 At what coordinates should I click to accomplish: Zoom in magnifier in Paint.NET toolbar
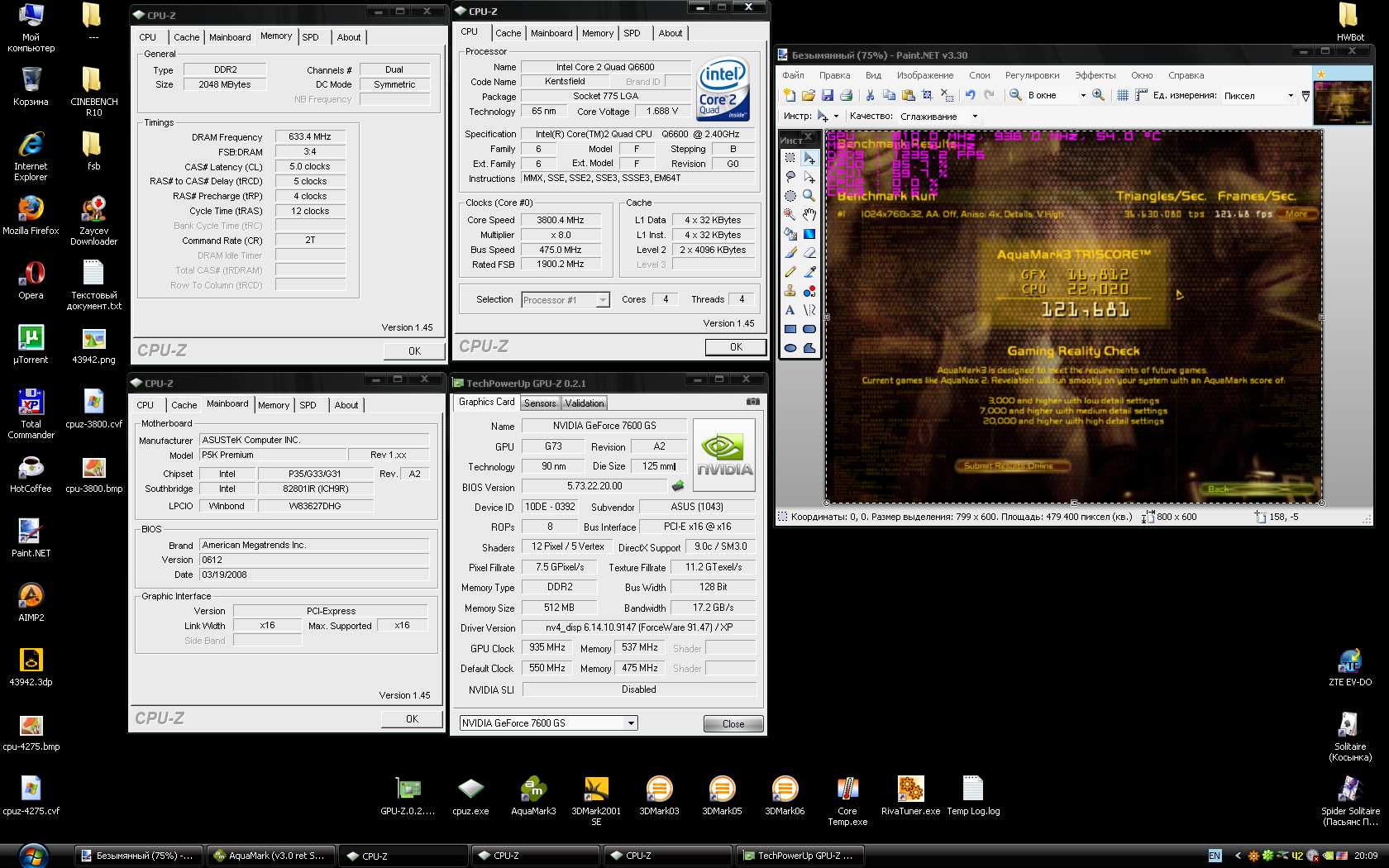coord(1098,95)
